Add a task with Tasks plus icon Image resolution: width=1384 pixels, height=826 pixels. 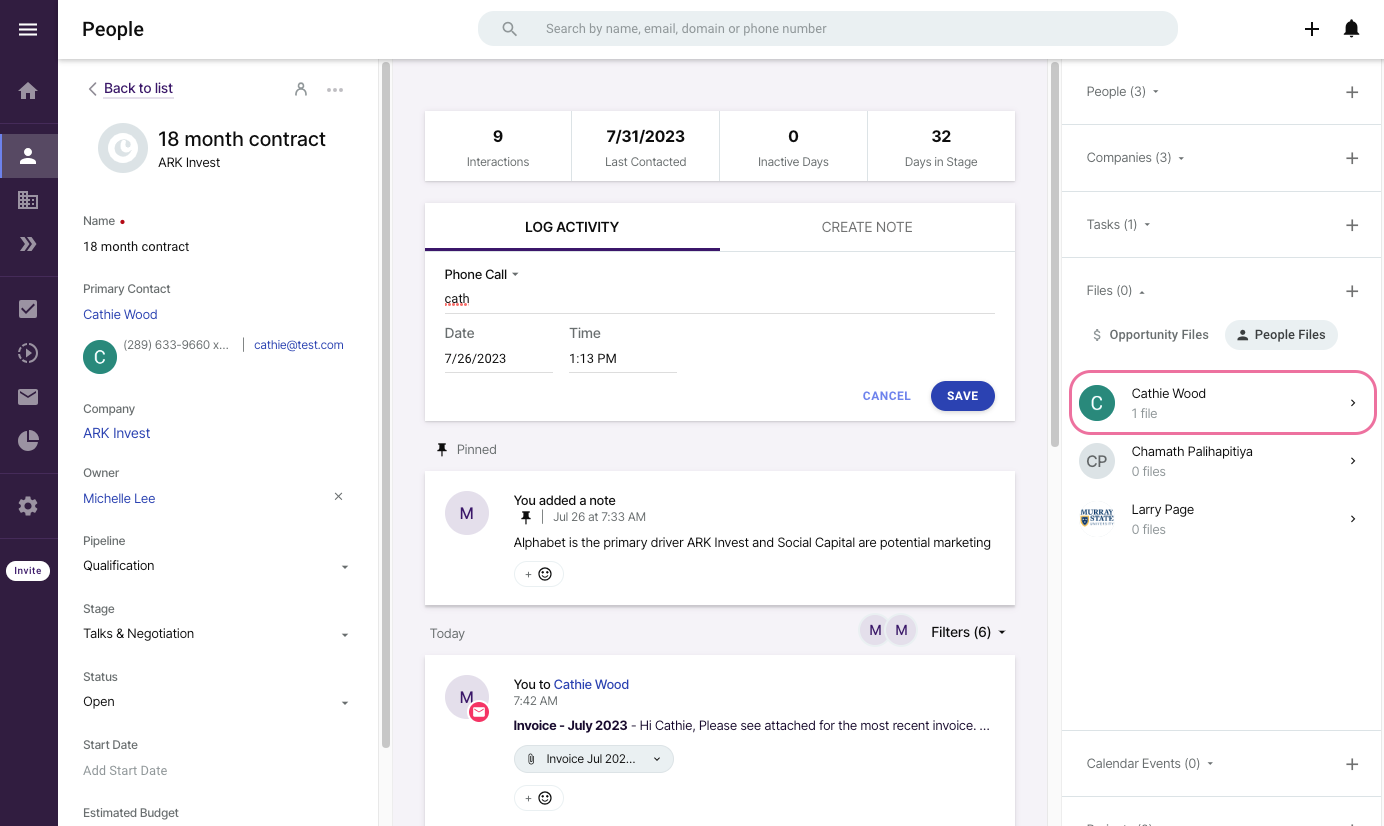click(x=1352, y=225)
